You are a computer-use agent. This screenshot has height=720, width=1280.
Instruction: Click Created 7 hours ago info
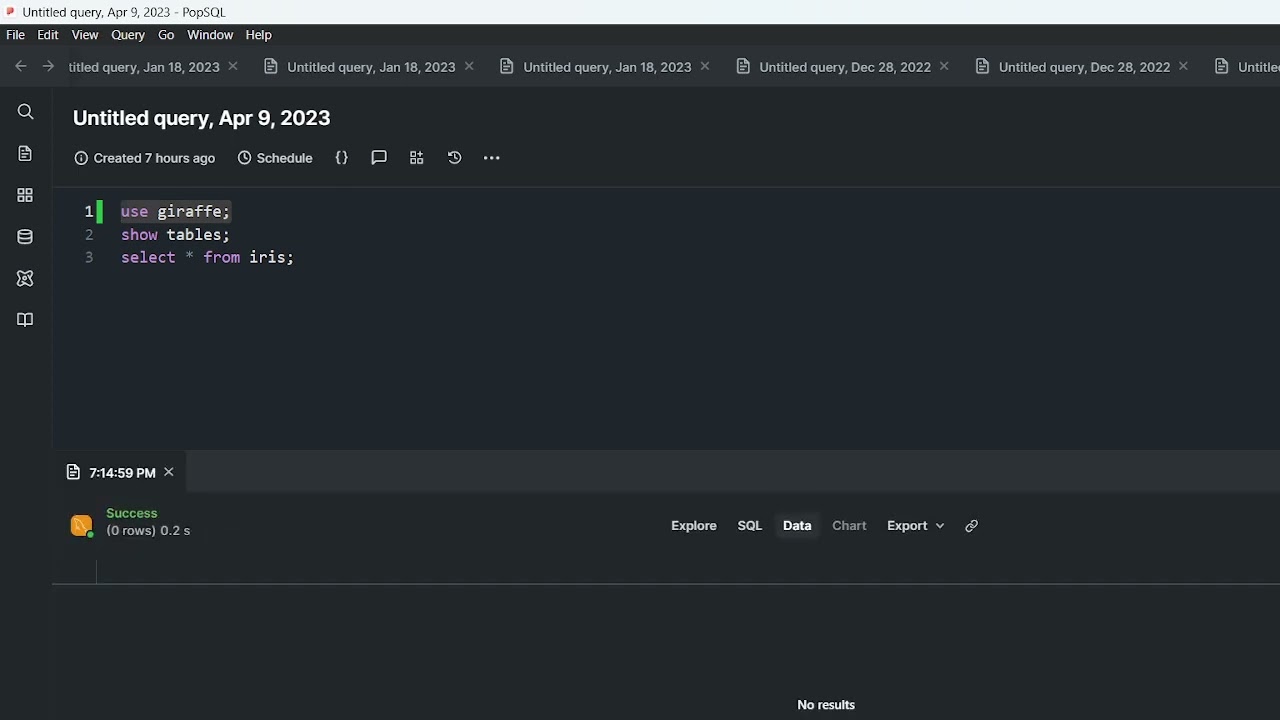(x=145, y=158)
